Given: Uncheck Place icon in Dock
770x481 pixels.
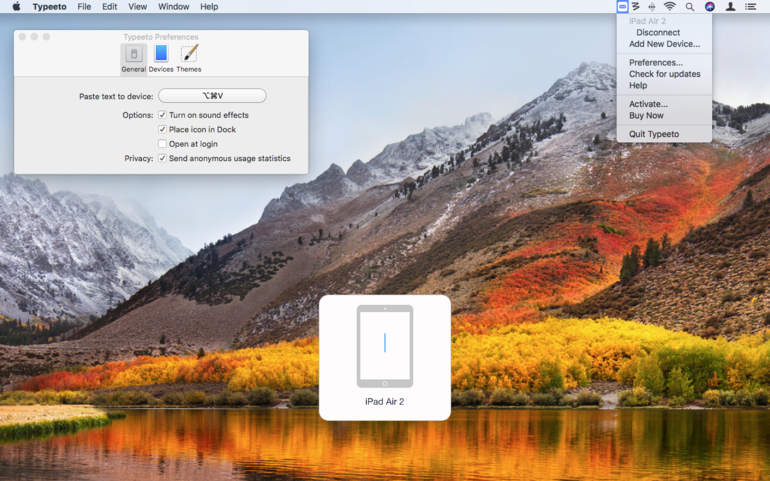Looking at the screenshot, I should tap(162, 129).
